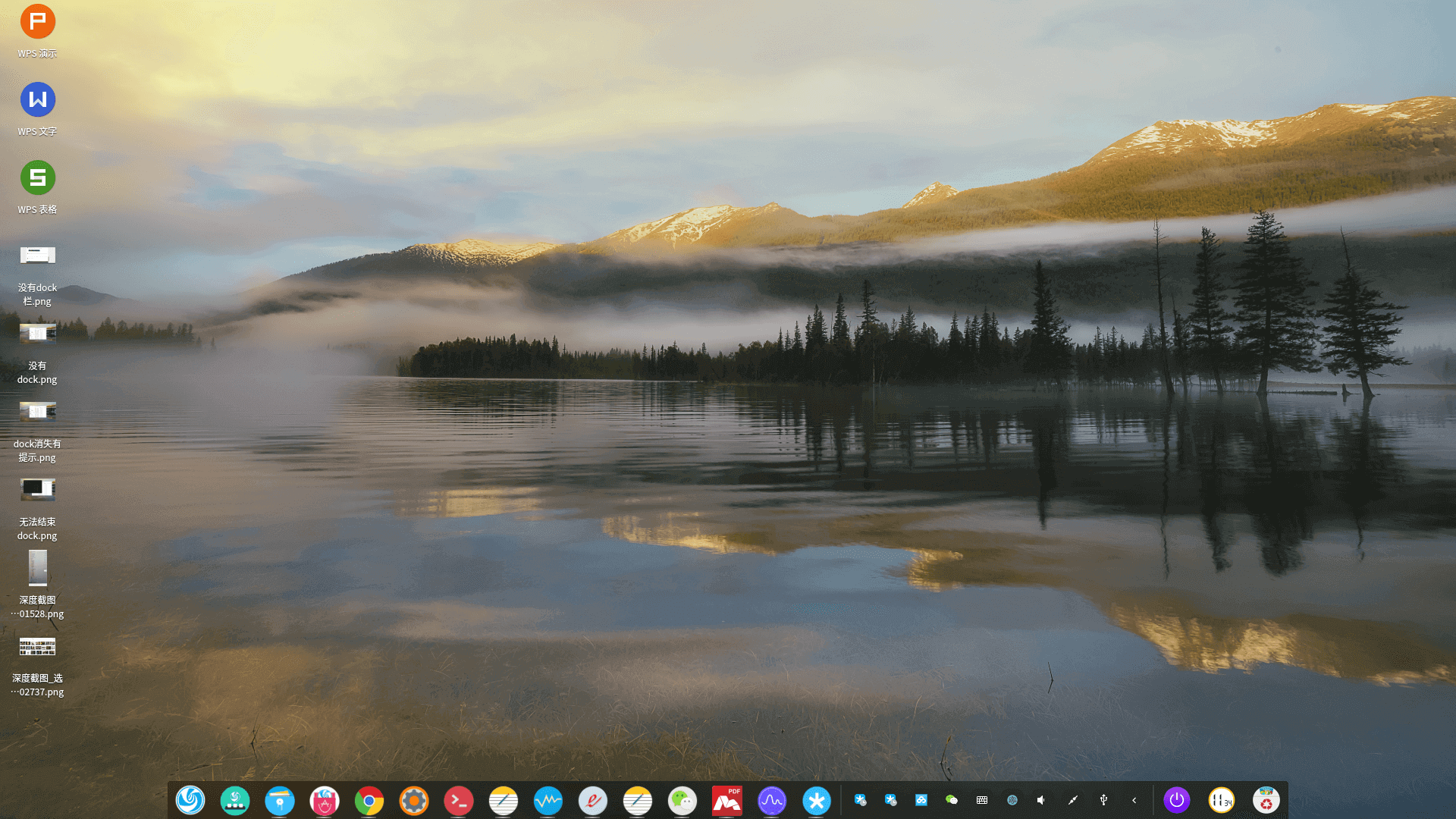Open the red PDF reader app
1456x819 pixels.
[x=727, y=800]
